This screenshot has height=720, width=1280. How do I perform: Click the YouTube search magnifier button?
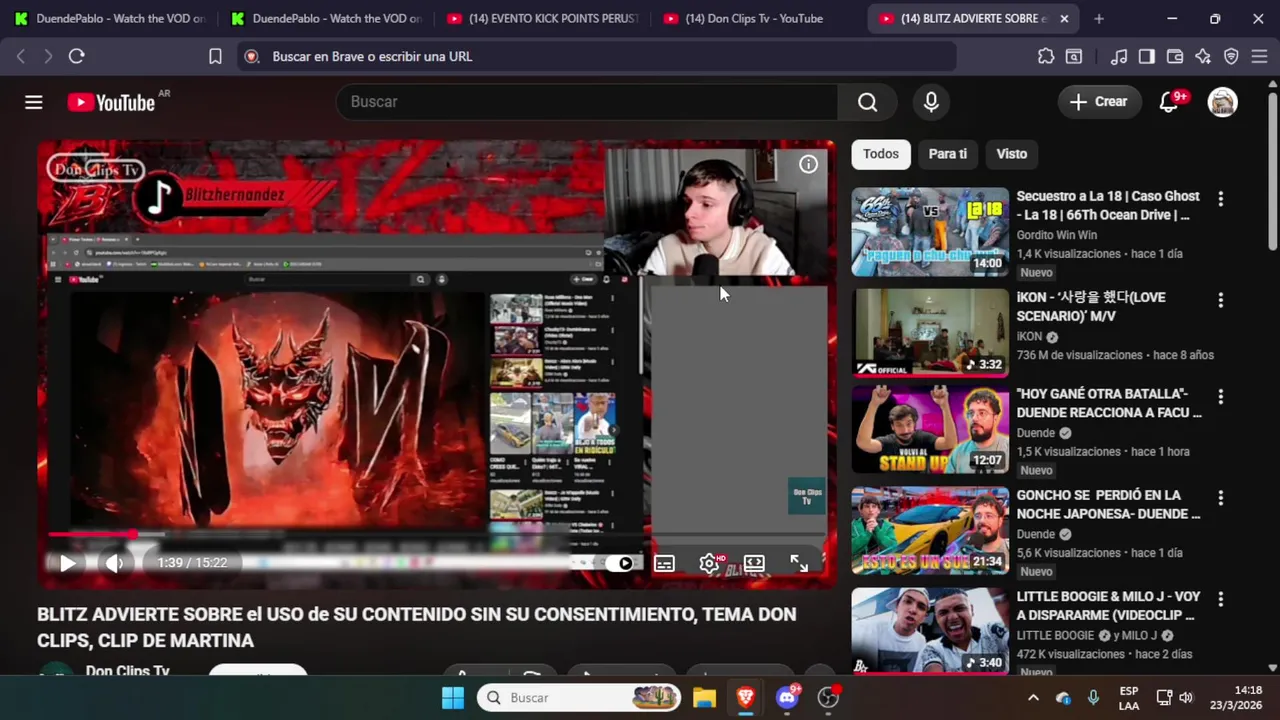(x=867, y=102)
